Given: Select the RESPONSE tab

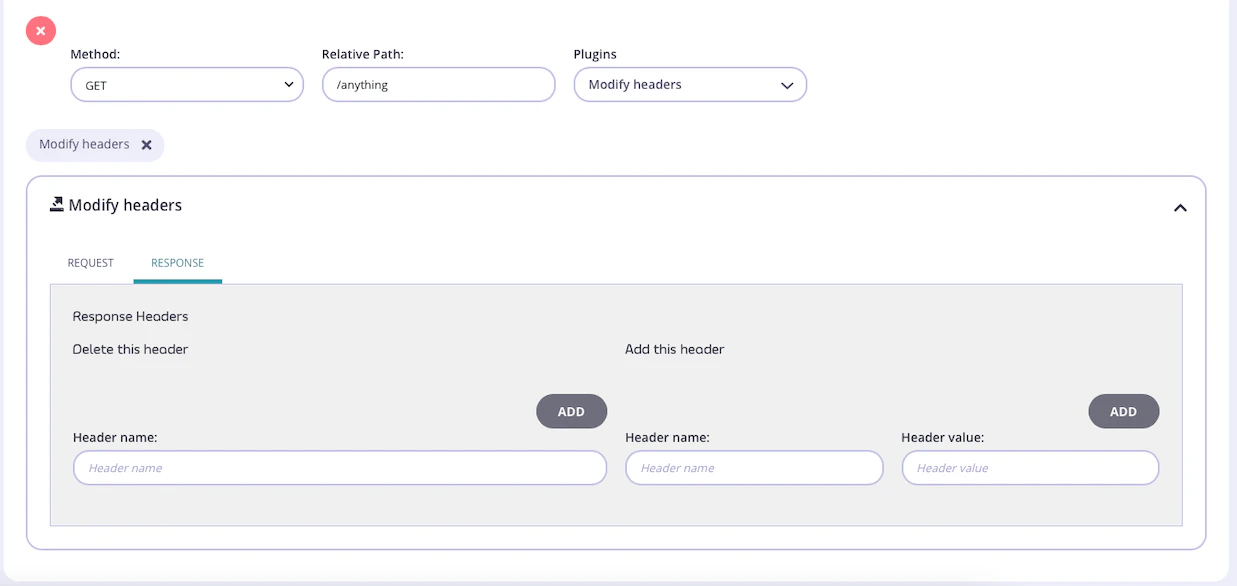Looking at the screenshot, I should 177,262.
